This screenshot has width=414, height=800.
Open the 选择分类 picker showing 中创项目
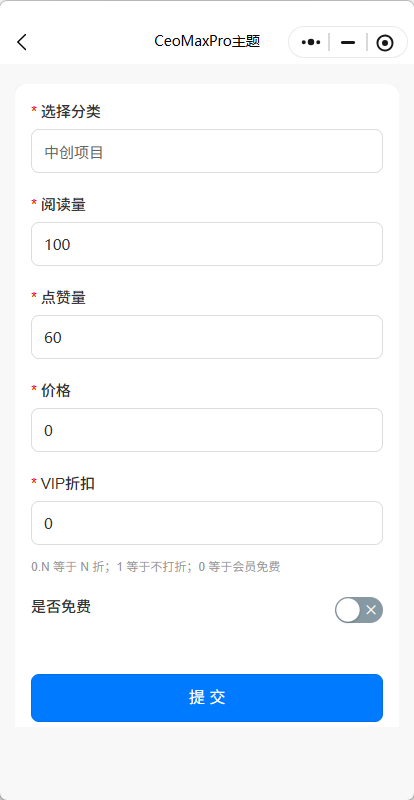pyautogui.click(x=207, y=151)
